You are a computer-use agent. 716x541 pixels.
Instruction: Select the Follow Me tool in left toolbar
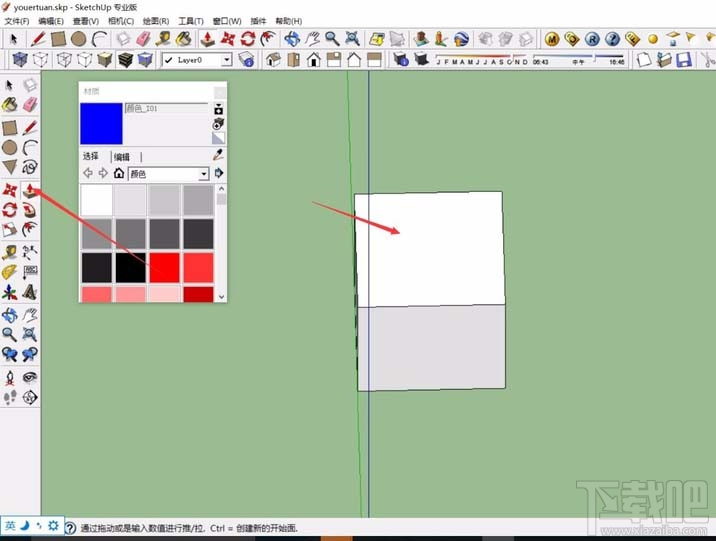click(30, 210)
